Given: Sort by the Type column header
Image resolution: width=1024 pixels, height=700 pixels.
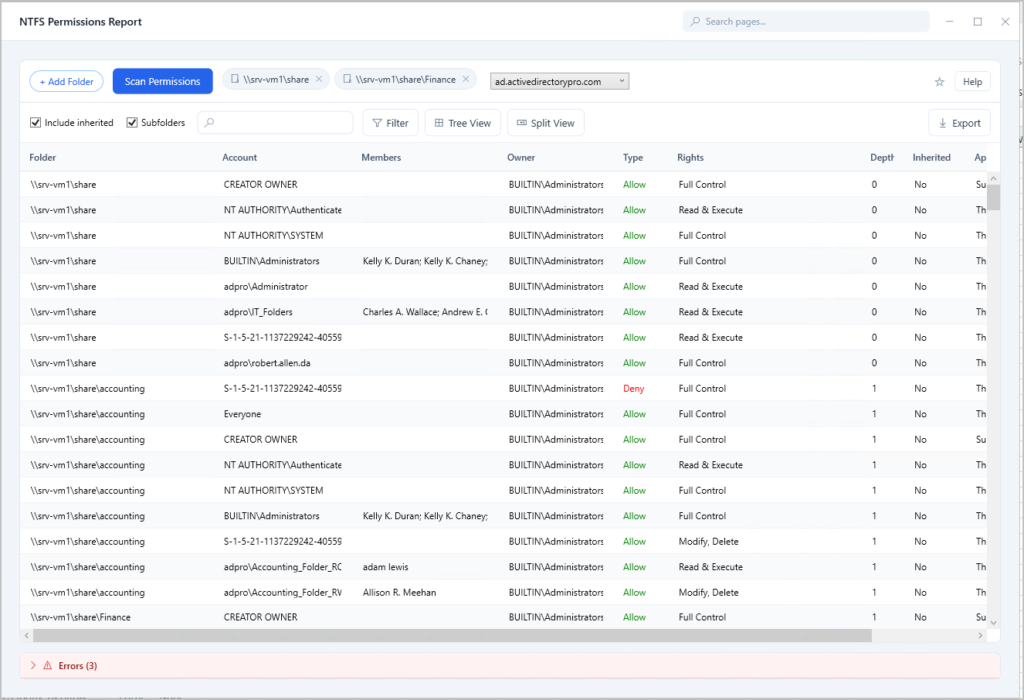Looking at the screenshot, I should pyautogui.click(x=633, y=157).
